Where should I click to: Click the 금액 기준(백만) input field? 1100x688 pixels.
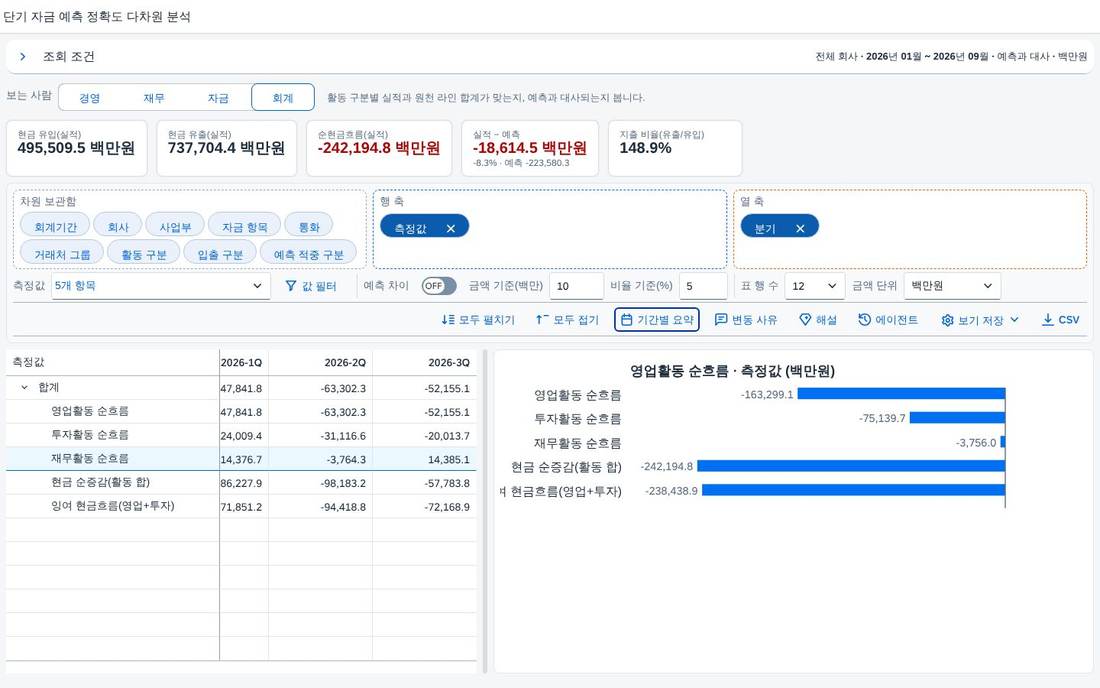point(577,286)
